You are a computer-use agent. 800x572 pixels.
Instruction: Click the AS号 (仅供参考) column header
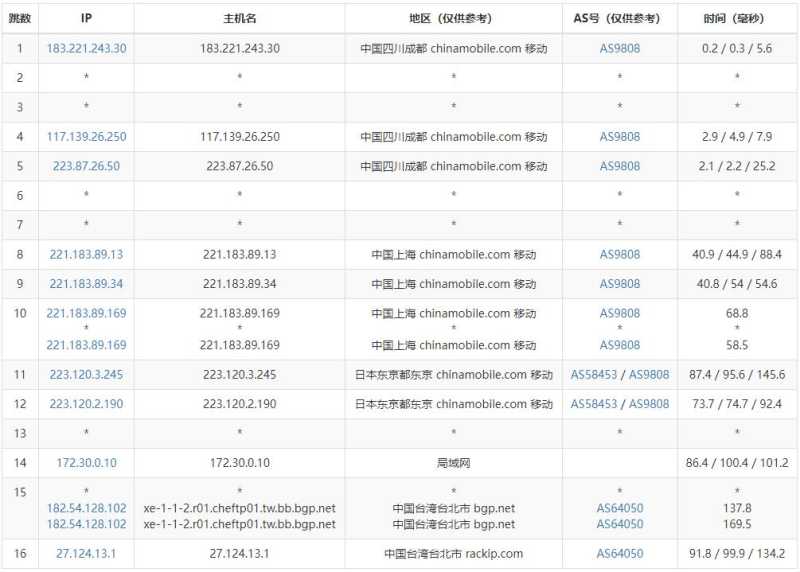[619, 18]
